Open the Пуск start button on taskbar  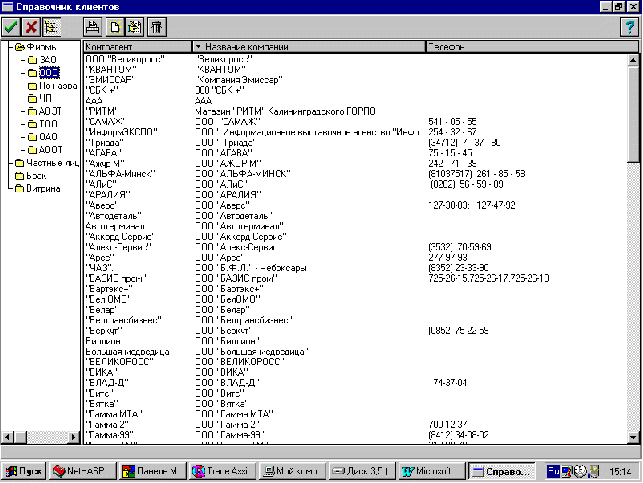click(24, 471)
